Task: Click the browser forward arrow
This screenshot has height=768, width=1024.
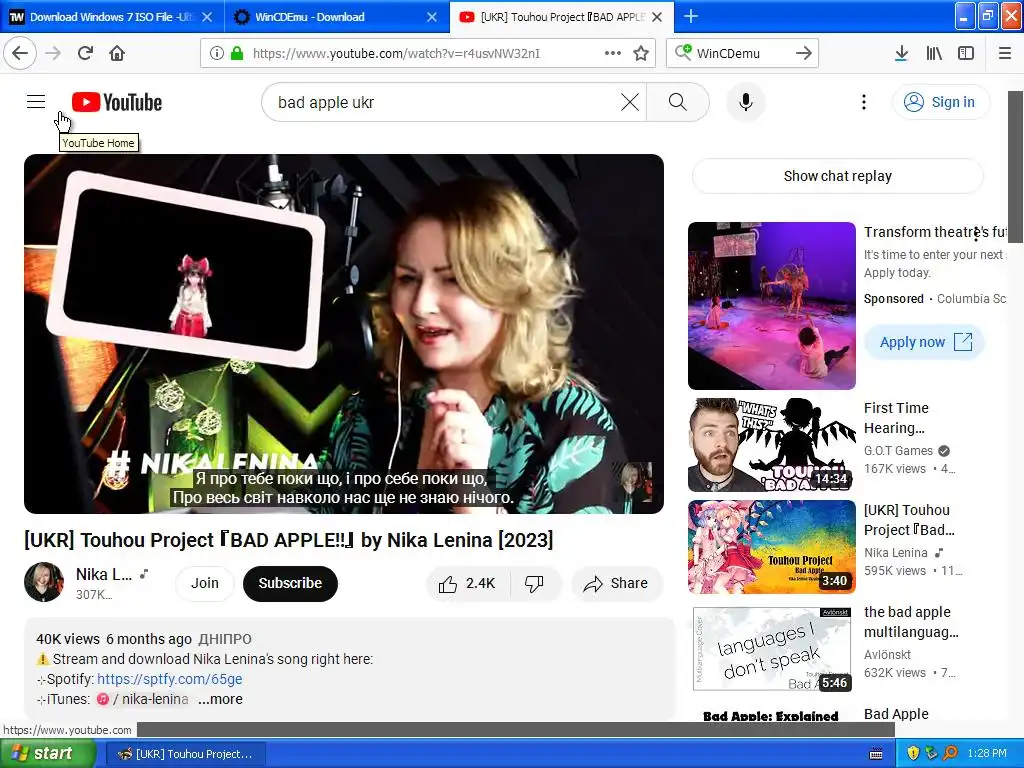Action: tap(54, 53)
